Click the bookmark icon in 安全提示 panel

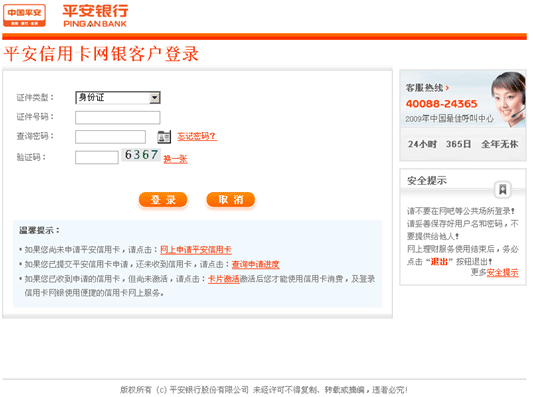pyautogui.click(x=502, y=189)
